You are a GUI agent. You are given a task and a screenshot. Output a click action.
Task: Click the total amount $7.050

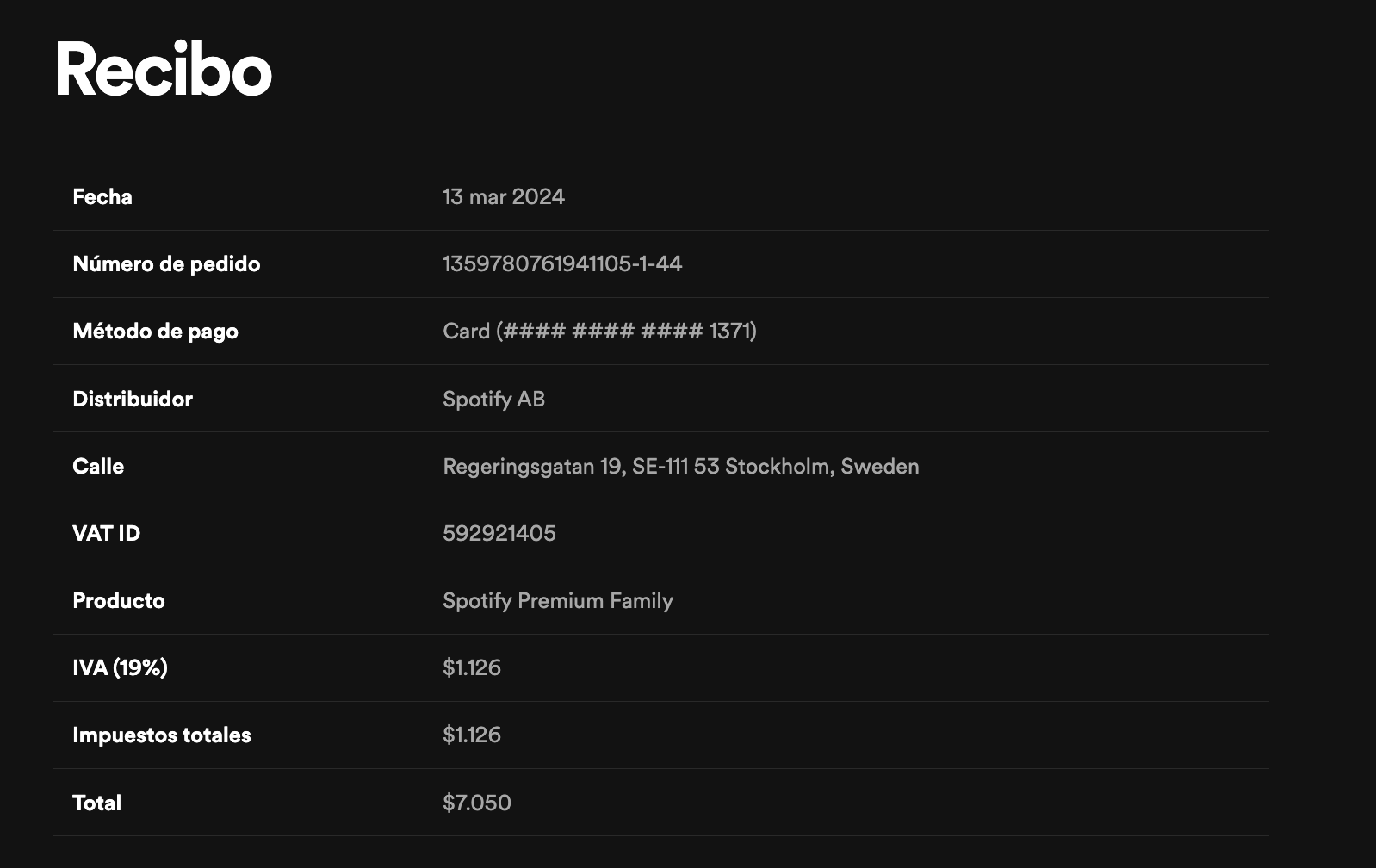(476, 803)
